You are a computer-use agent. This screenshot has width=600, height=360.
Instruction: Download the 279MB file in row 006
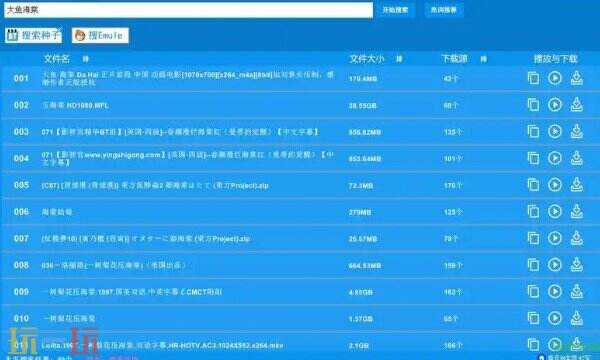[x=577, y=212]
